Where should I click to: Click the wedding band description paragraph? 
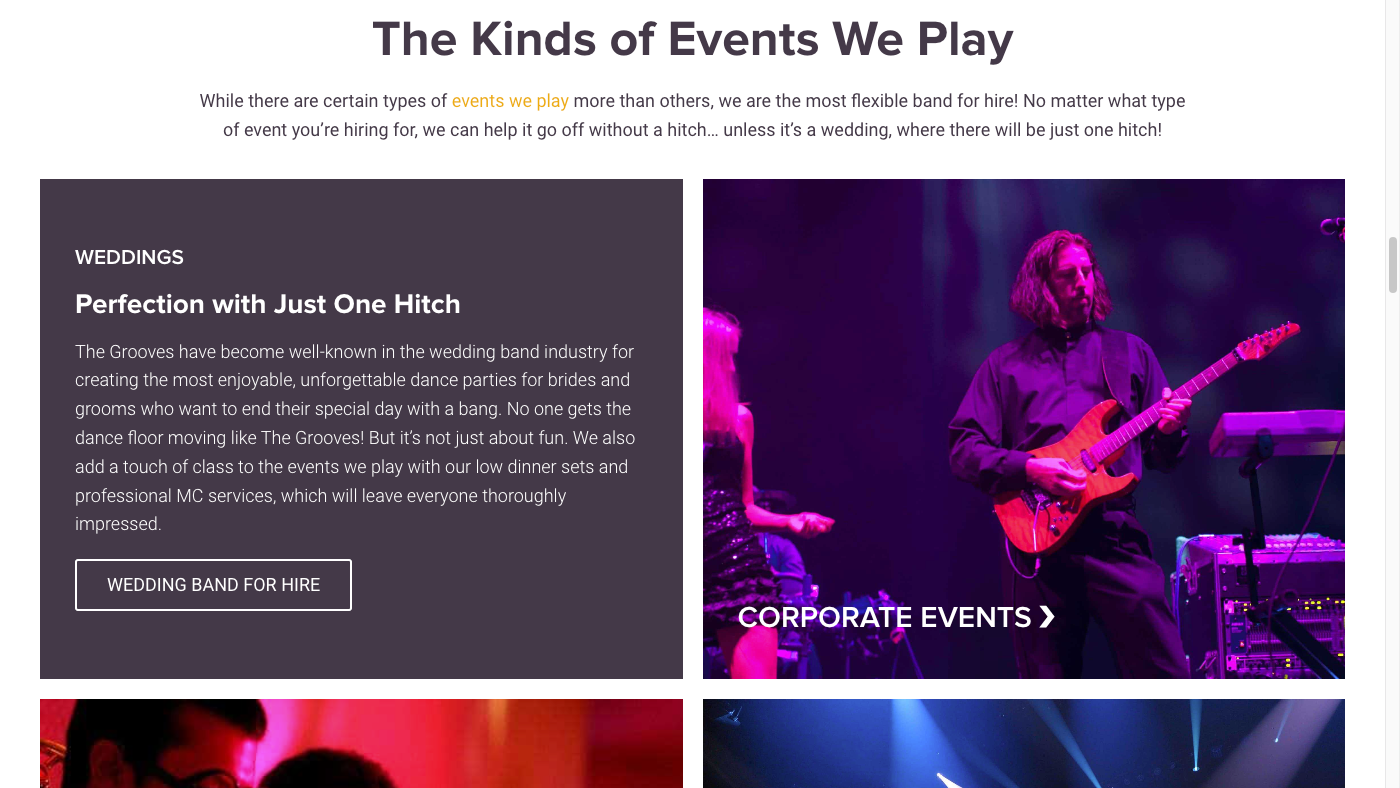(355, 437)
